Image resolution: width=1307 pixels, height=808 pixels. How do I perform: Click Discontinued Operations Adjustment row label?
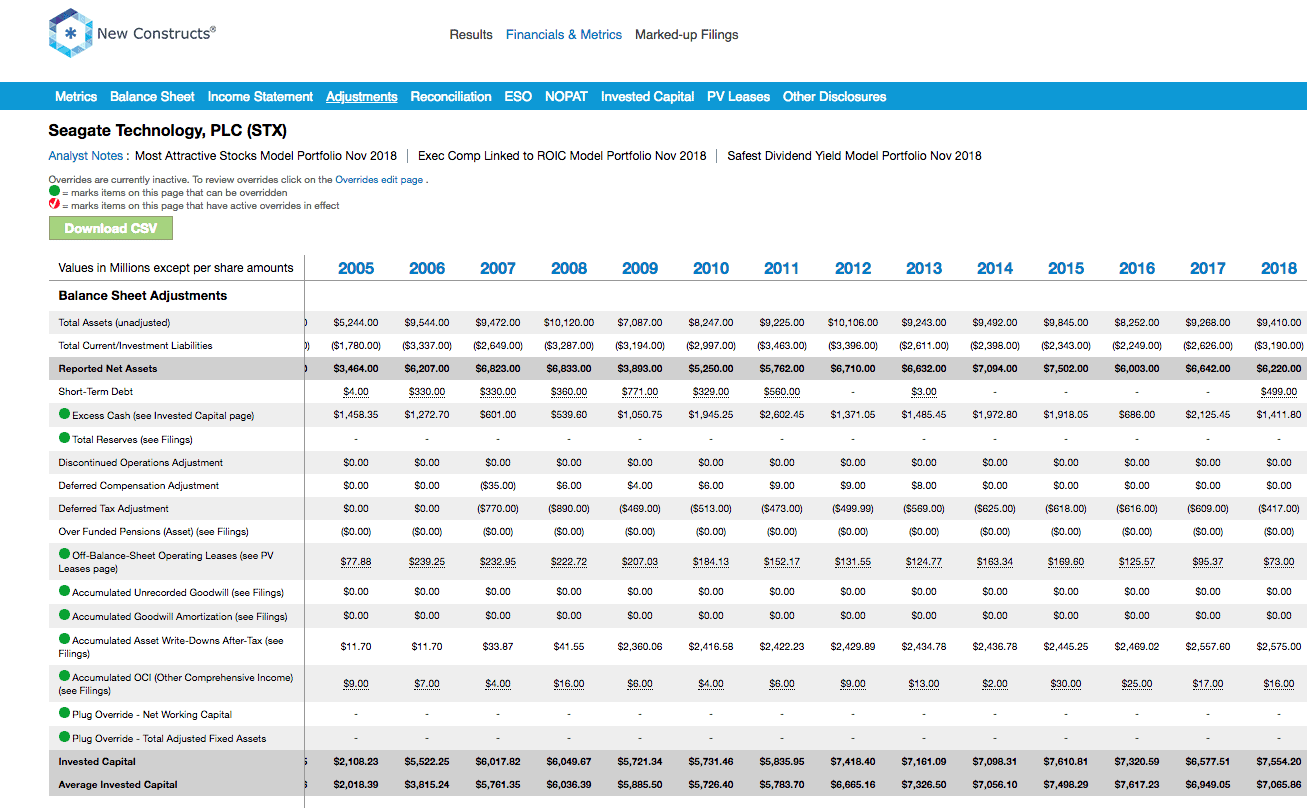point(142,463)
